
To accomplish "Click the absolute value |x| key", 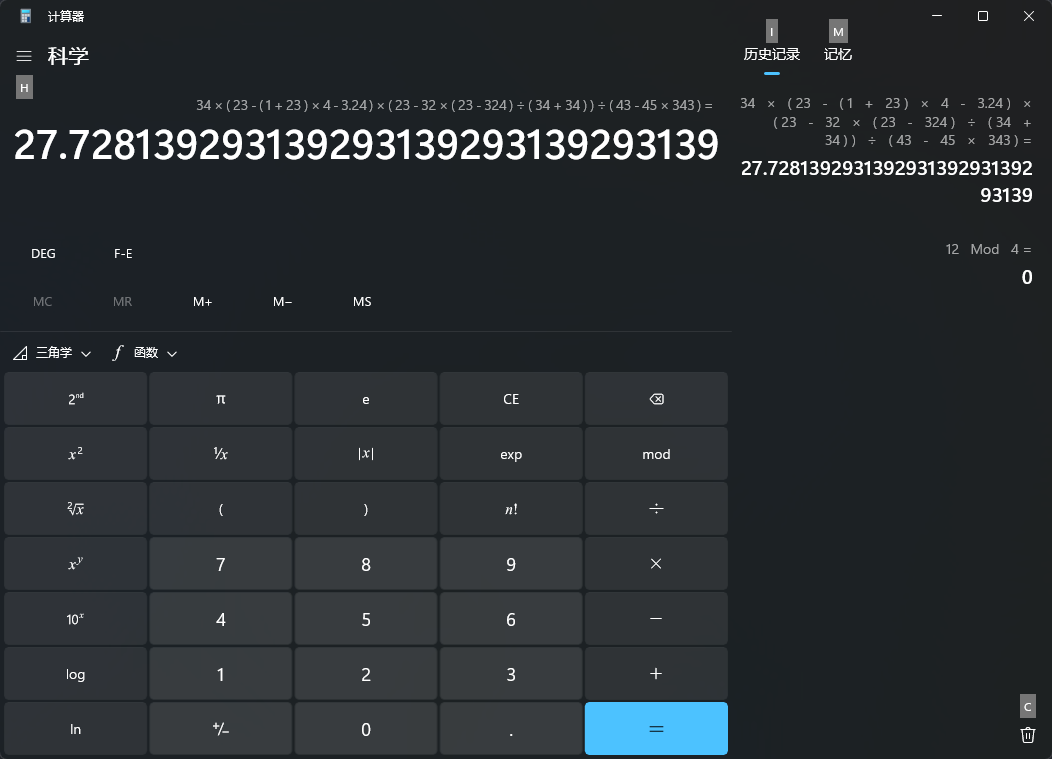I will pyautogui.click(x=366, y=454).
